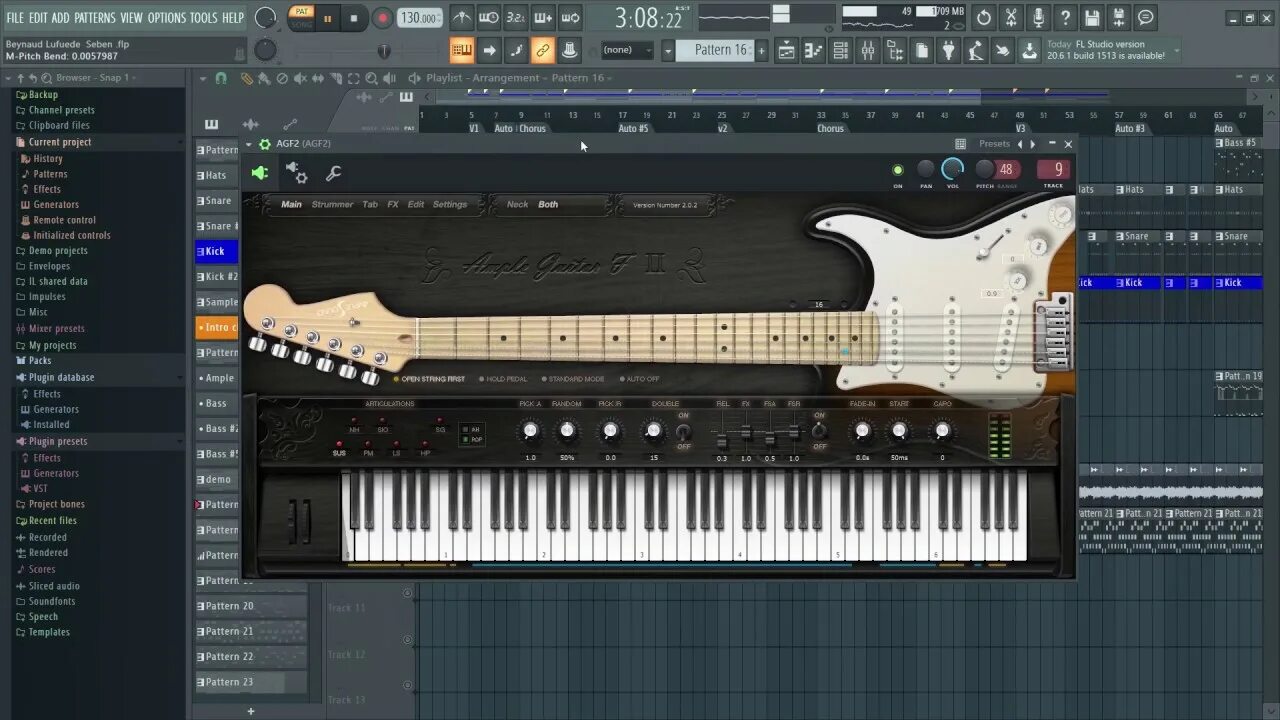Expand the Plugin presets folder
Screen dimensions: 1280x720
click(58, 441)
